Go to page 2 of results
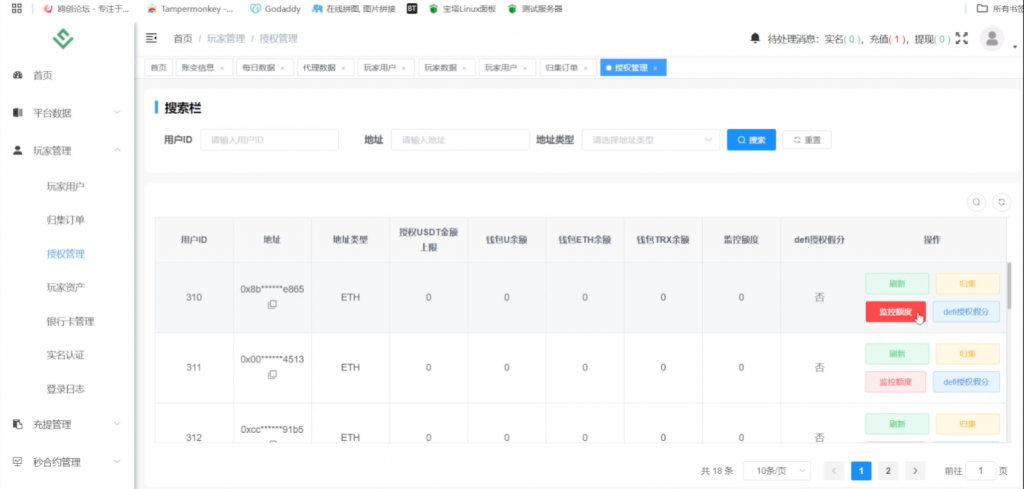The width and height of the screenshot is (1024, 489). tap(888, 471)
